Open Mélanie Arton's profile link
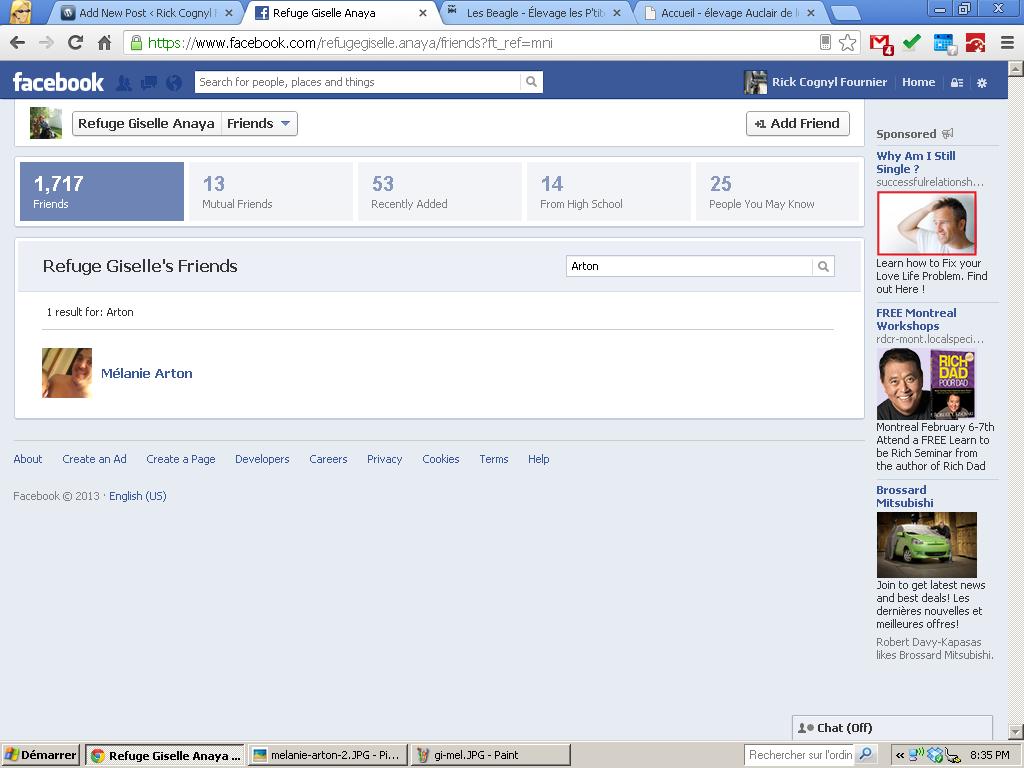 click(147, 374)
